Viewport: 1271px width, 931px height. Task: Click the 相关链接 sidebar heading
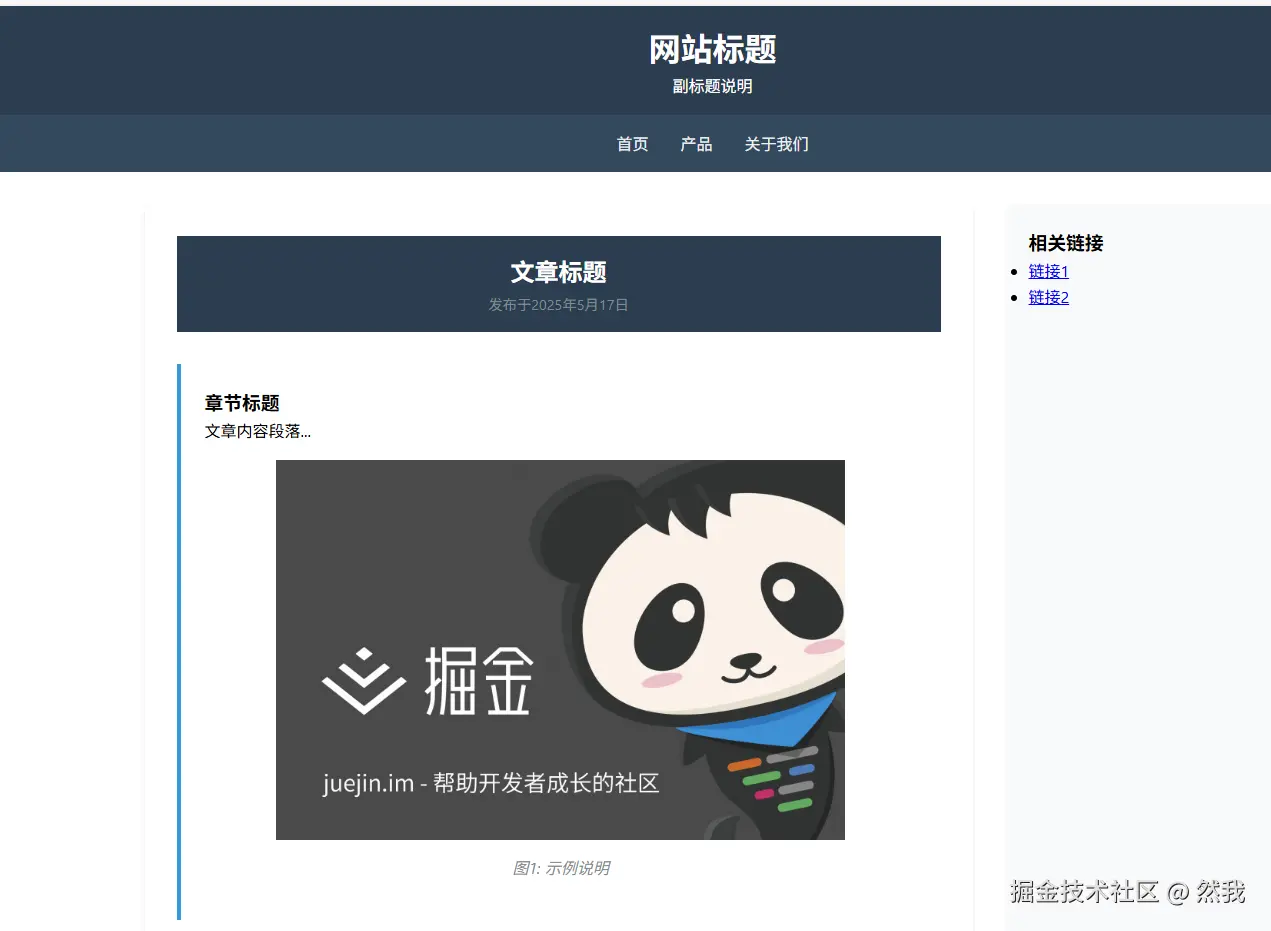[1066, 243]
